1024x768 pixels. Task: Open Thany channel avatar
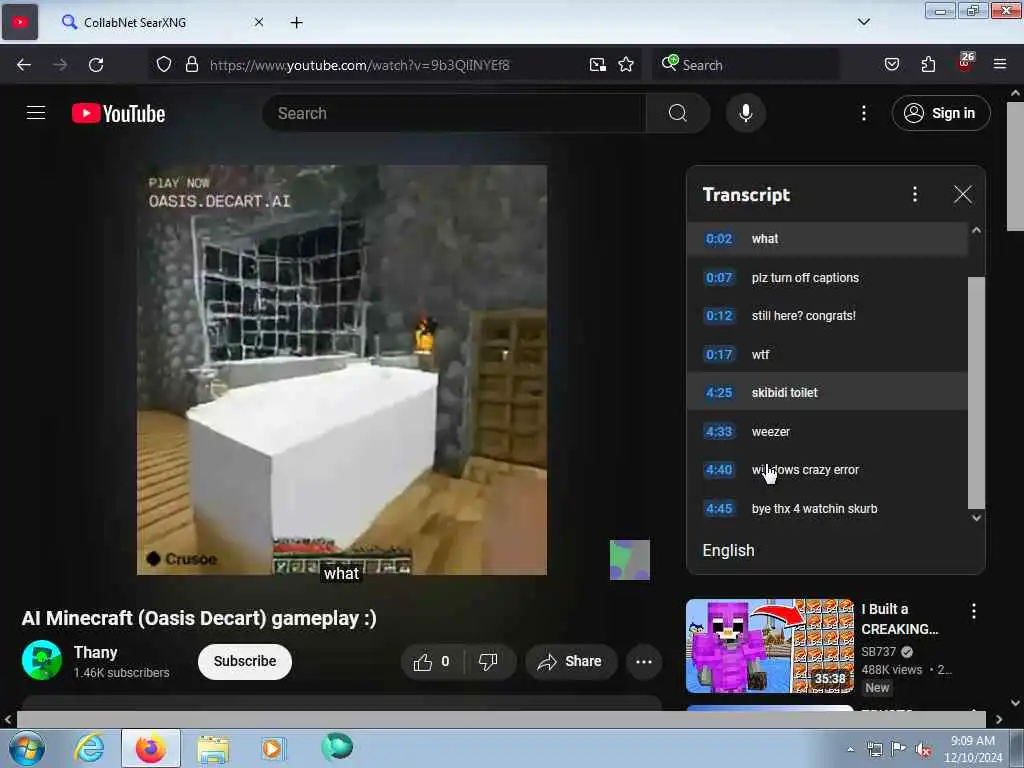pos(42,661)
